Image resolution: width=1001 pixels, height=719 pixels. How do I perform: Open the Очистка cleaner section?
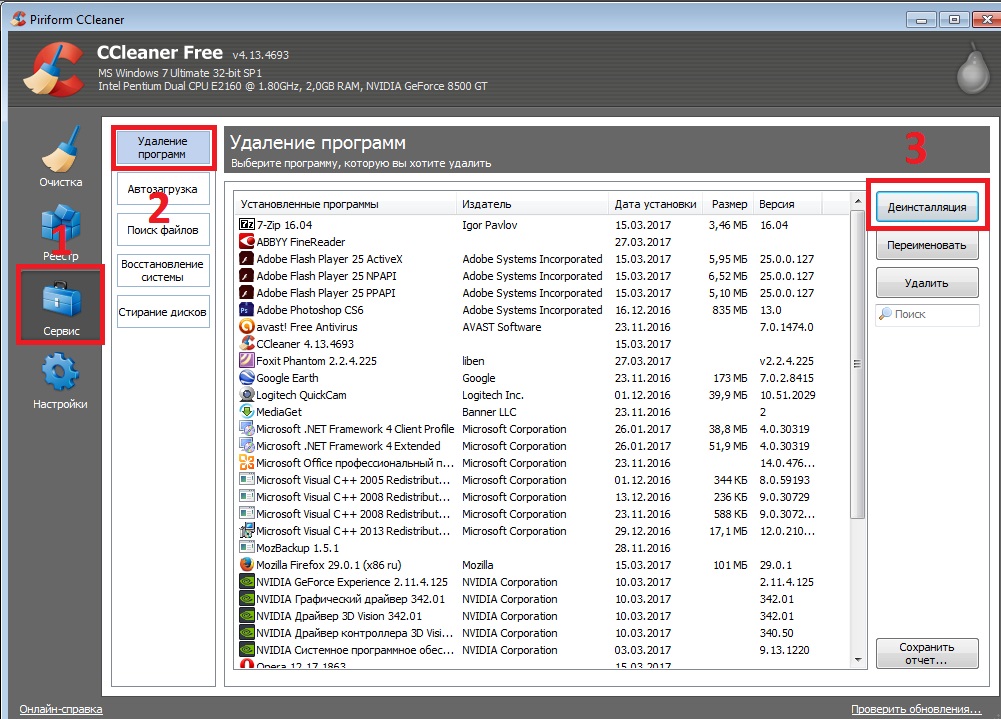pyautogui.click(x=61, y=156)
